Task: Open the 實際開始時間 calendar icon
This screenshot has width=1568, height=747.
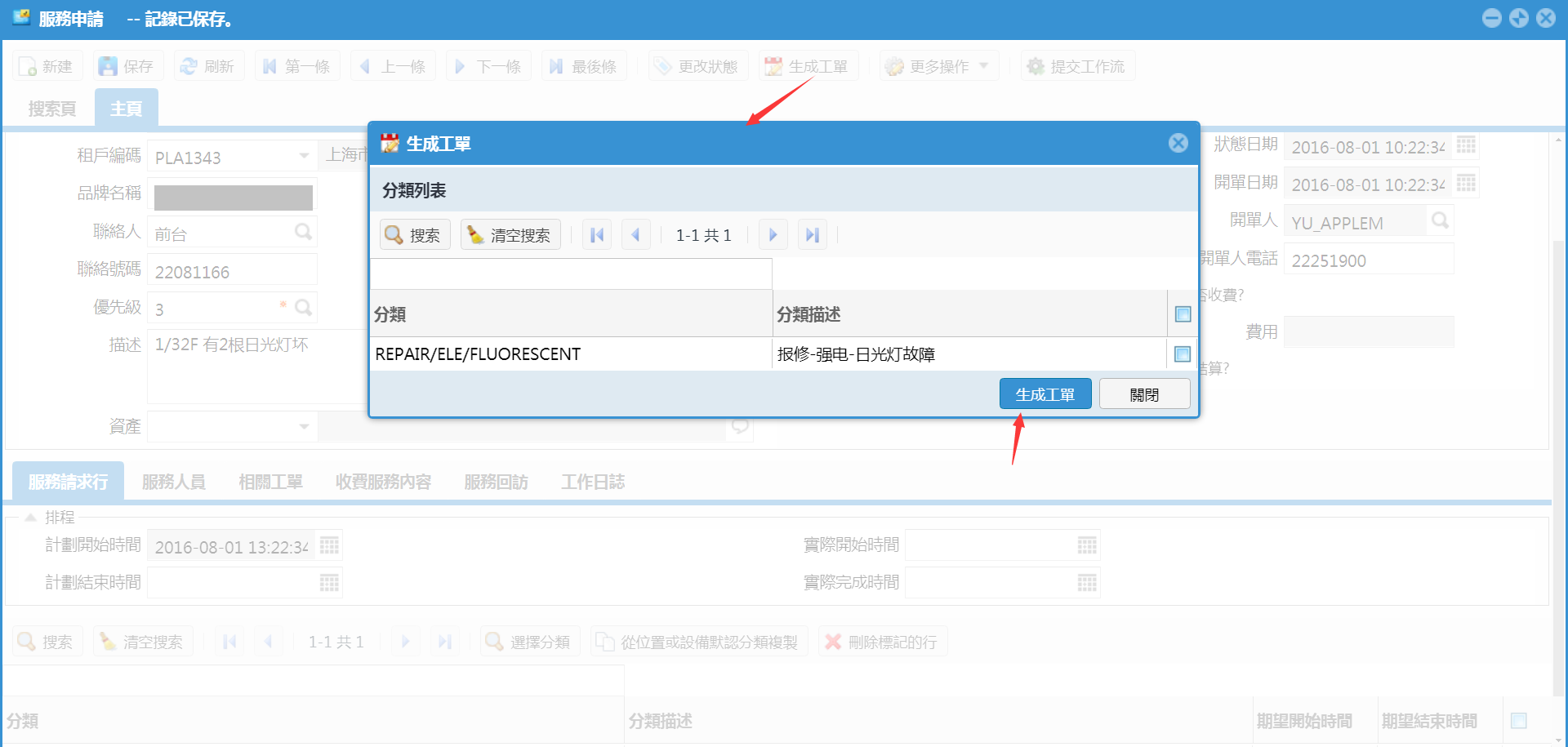Action: click(x=1087, y=545)
